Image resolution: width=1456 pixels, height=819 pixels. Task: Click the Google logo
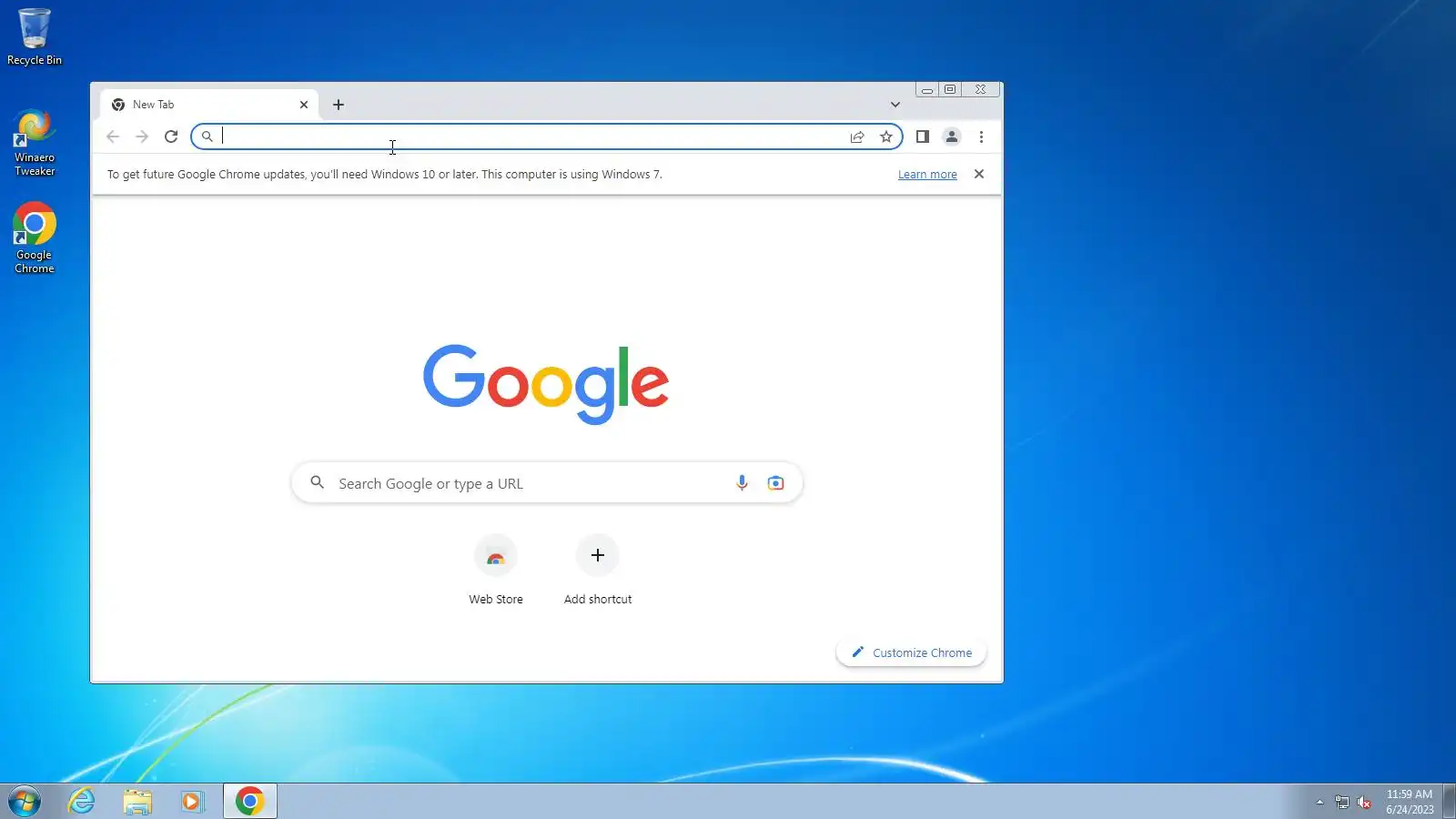click(x=546, y=383)
